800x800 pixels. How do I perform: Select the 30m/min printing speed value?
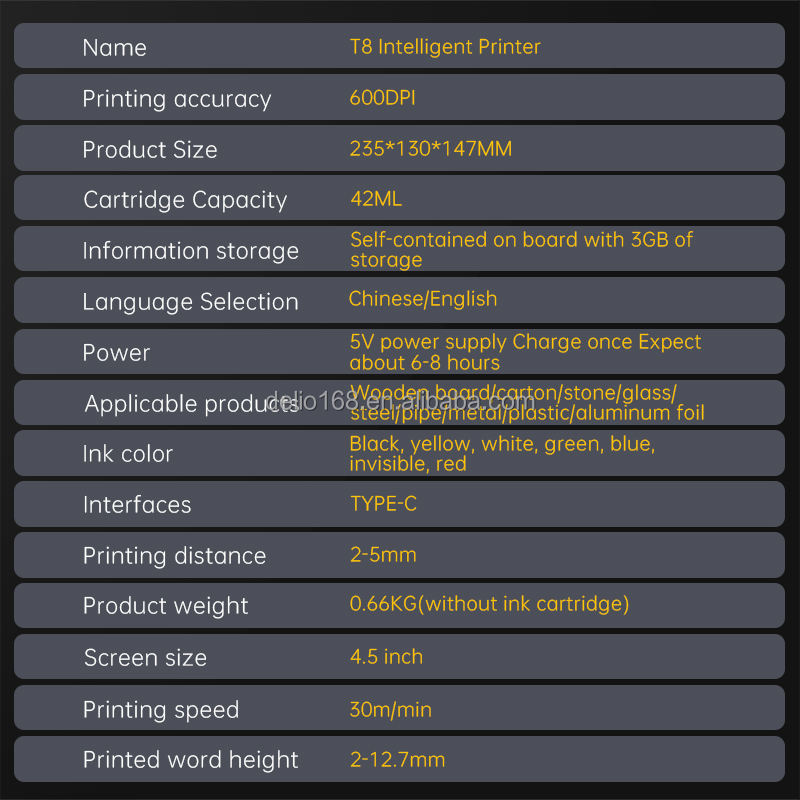[390, 710]
